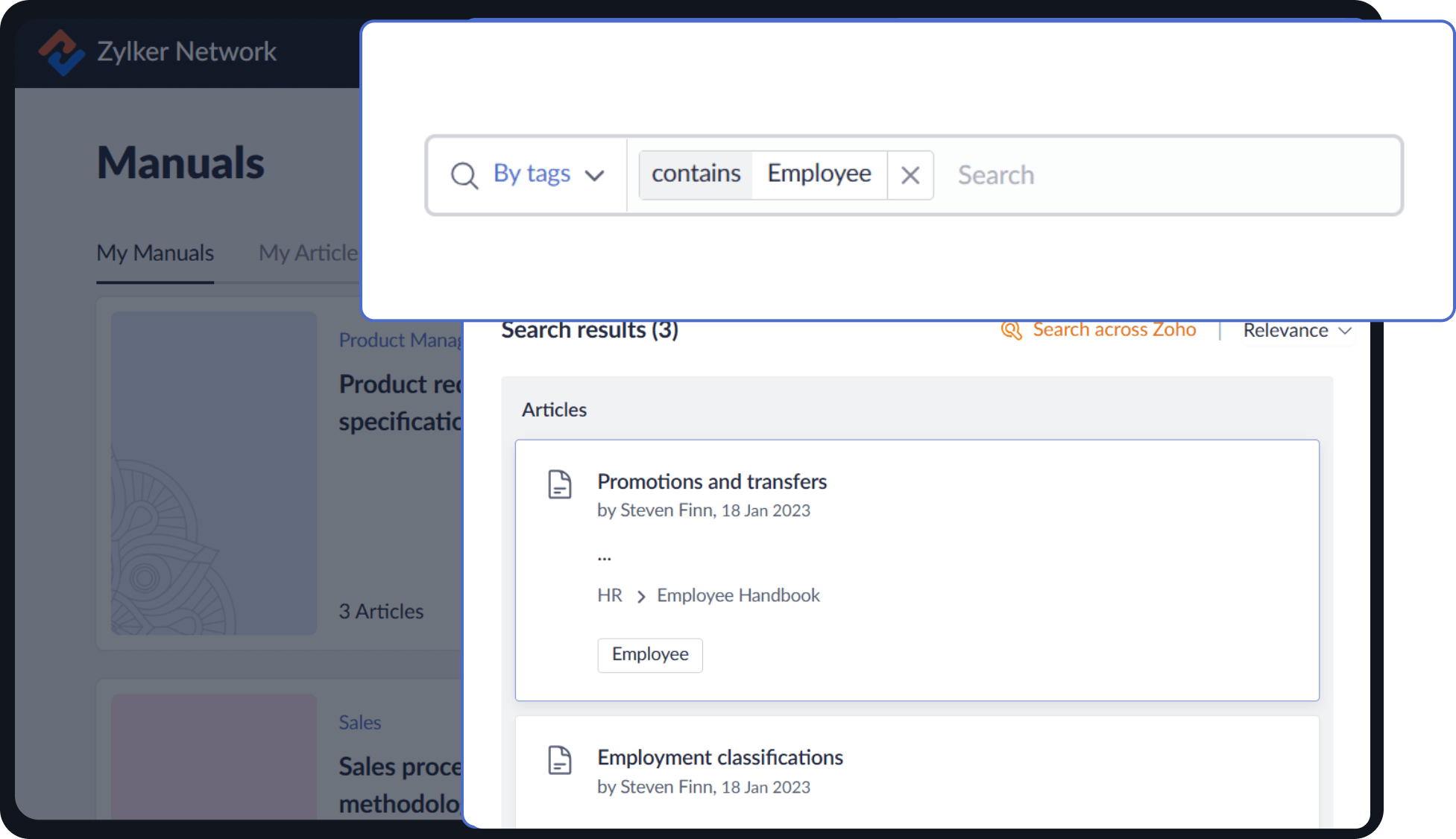Click the magnifier icon in the search bar

pos(464,175)
